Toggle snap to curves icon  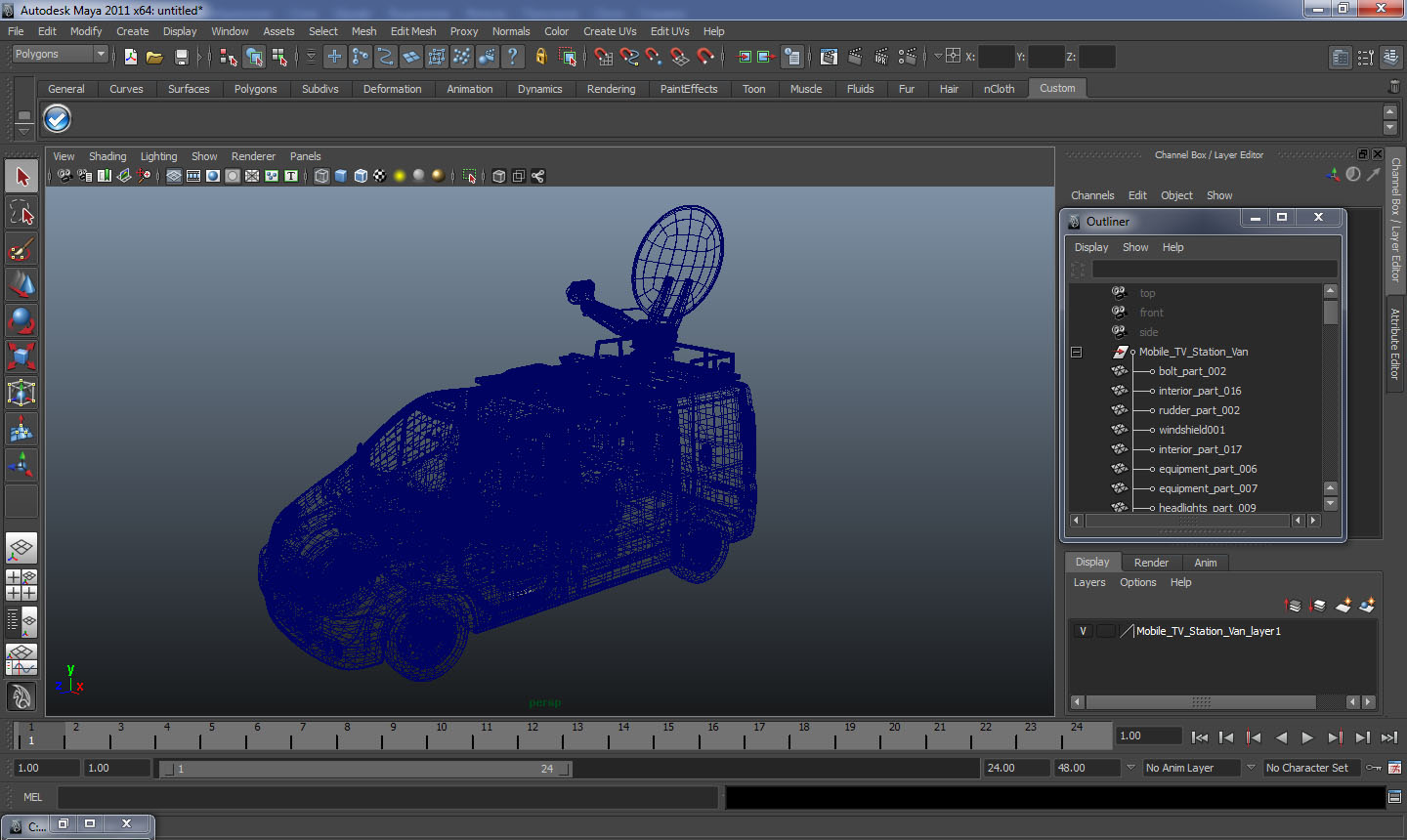pyautogui.click(x=629, y=57)
